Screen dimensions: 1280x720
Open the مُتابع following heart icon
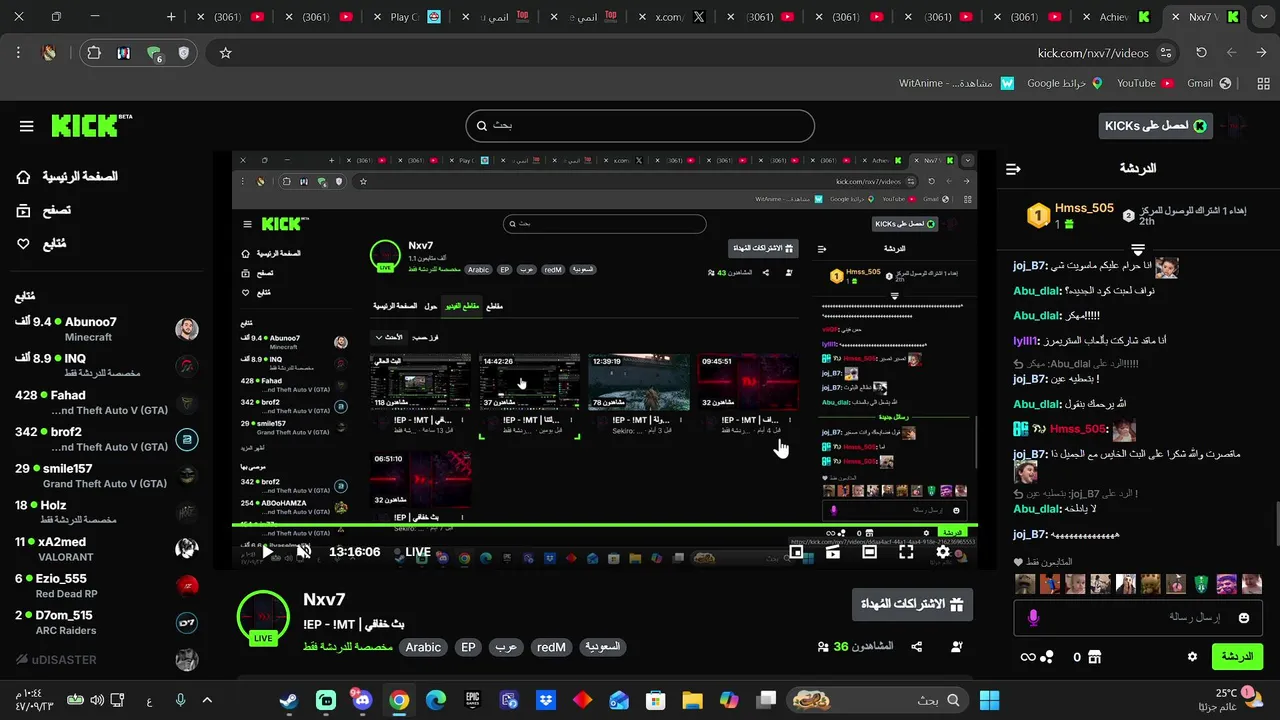point(24,244)
